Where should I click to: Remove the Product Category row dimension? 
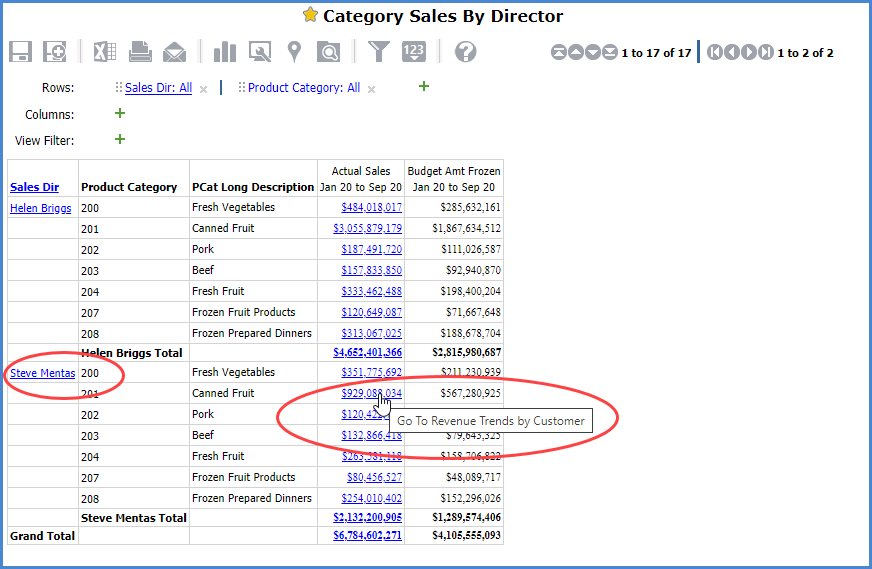[x=372, y=89]
